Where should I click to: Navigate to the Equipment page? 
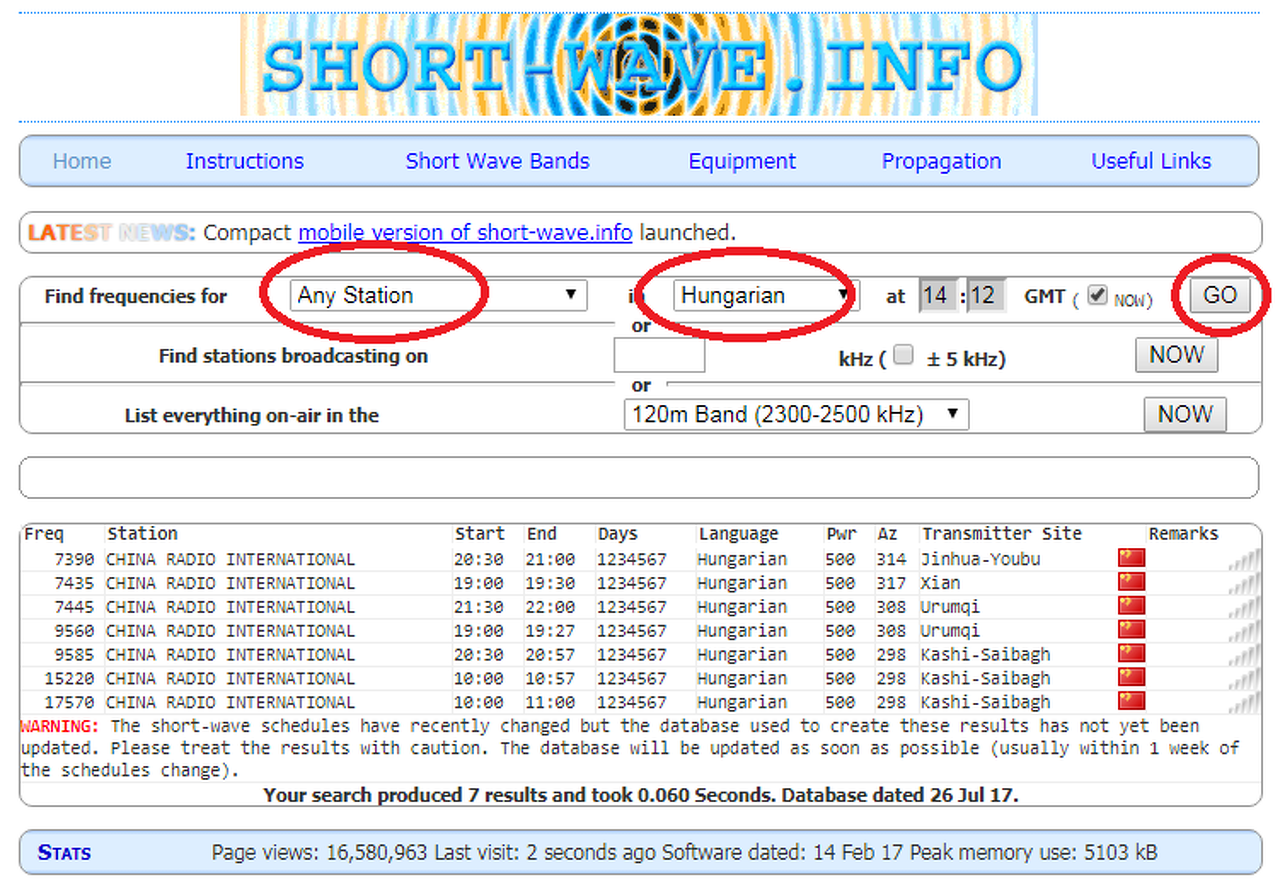click(742, 161)
